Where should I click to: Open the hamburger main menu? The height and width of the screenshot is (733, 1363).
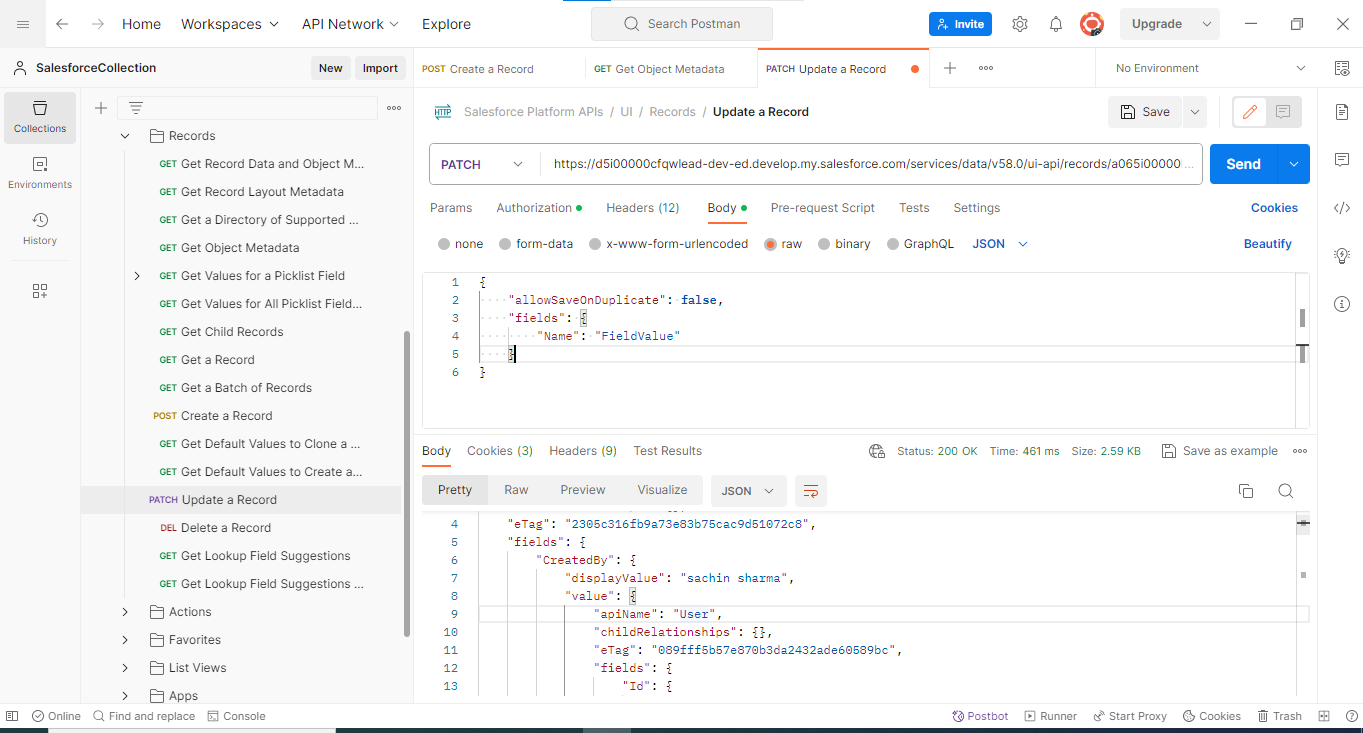coord(23,24)
